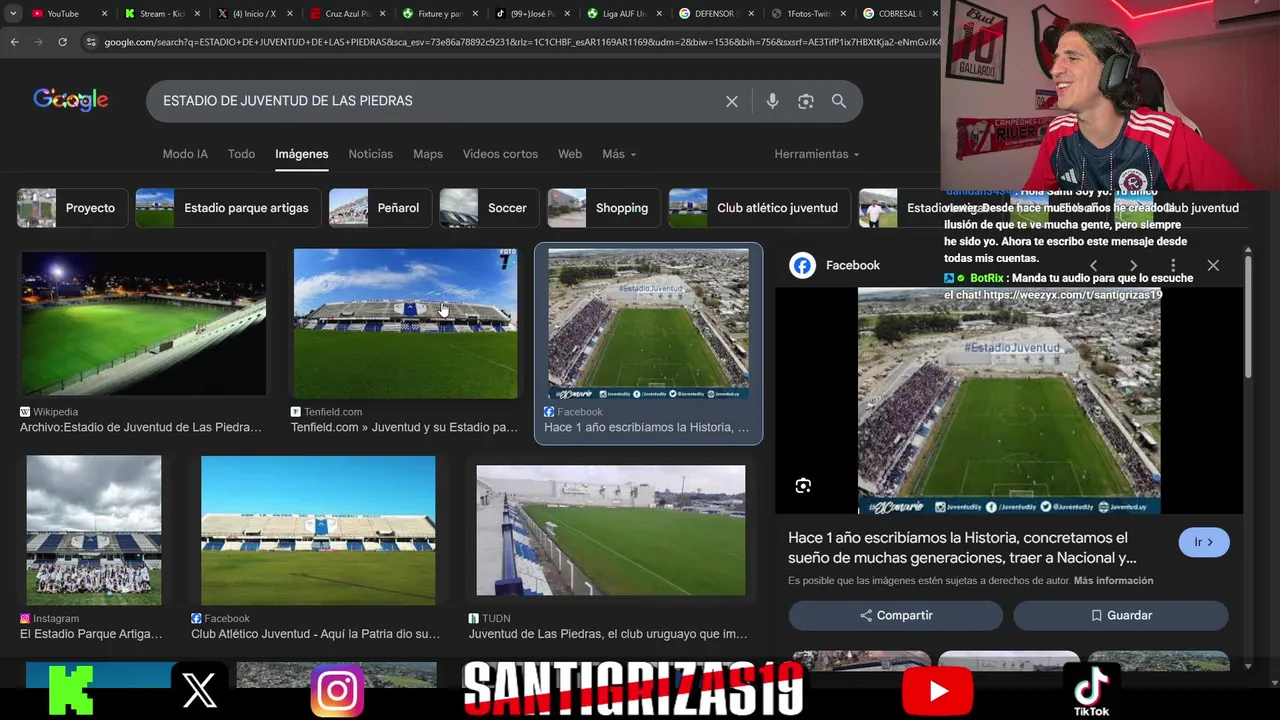Filter images by the Proyecto chip

click(70, 208)
